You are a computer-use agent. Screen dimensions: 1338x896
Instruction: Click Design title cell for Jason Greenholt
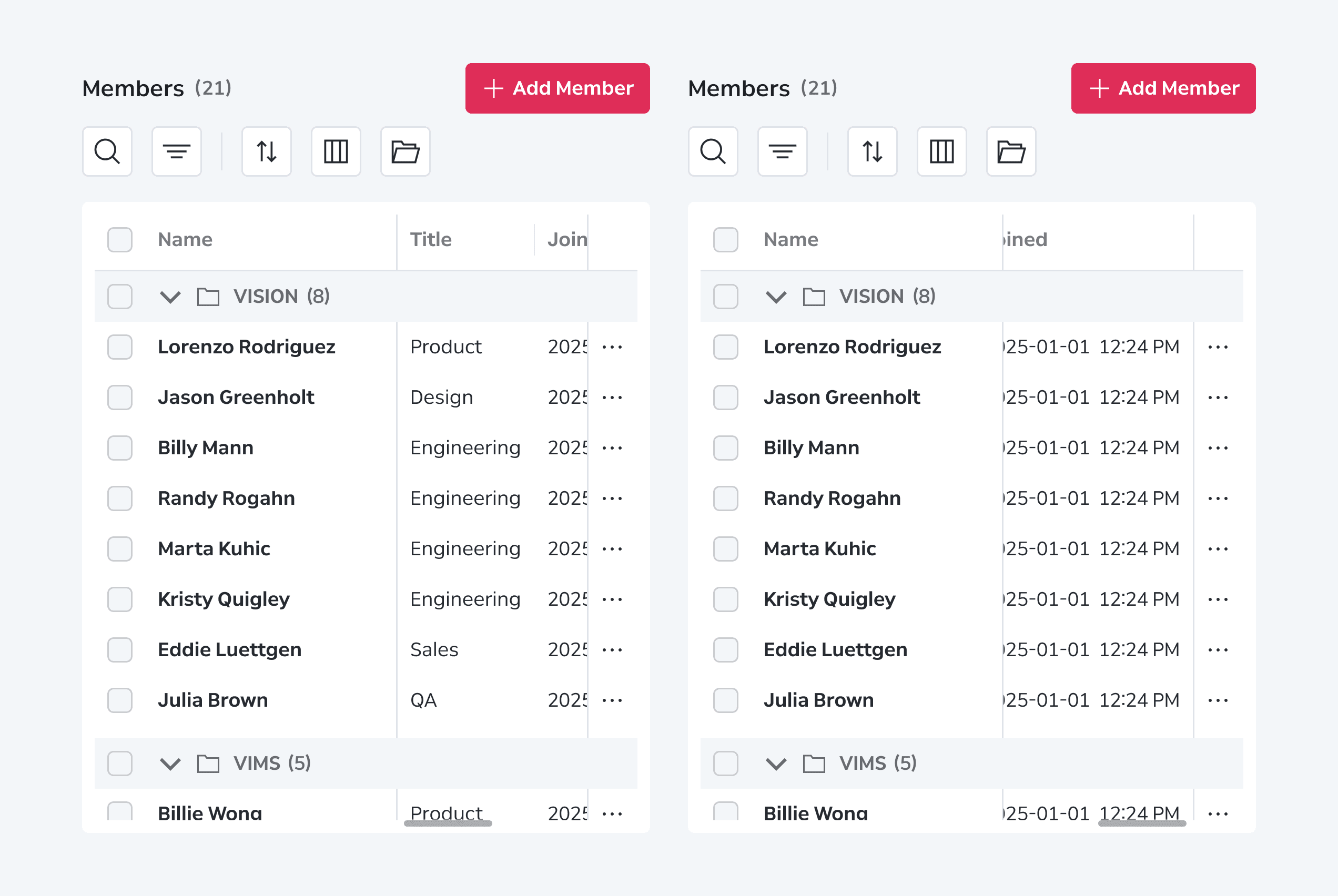tap(442, 397)
